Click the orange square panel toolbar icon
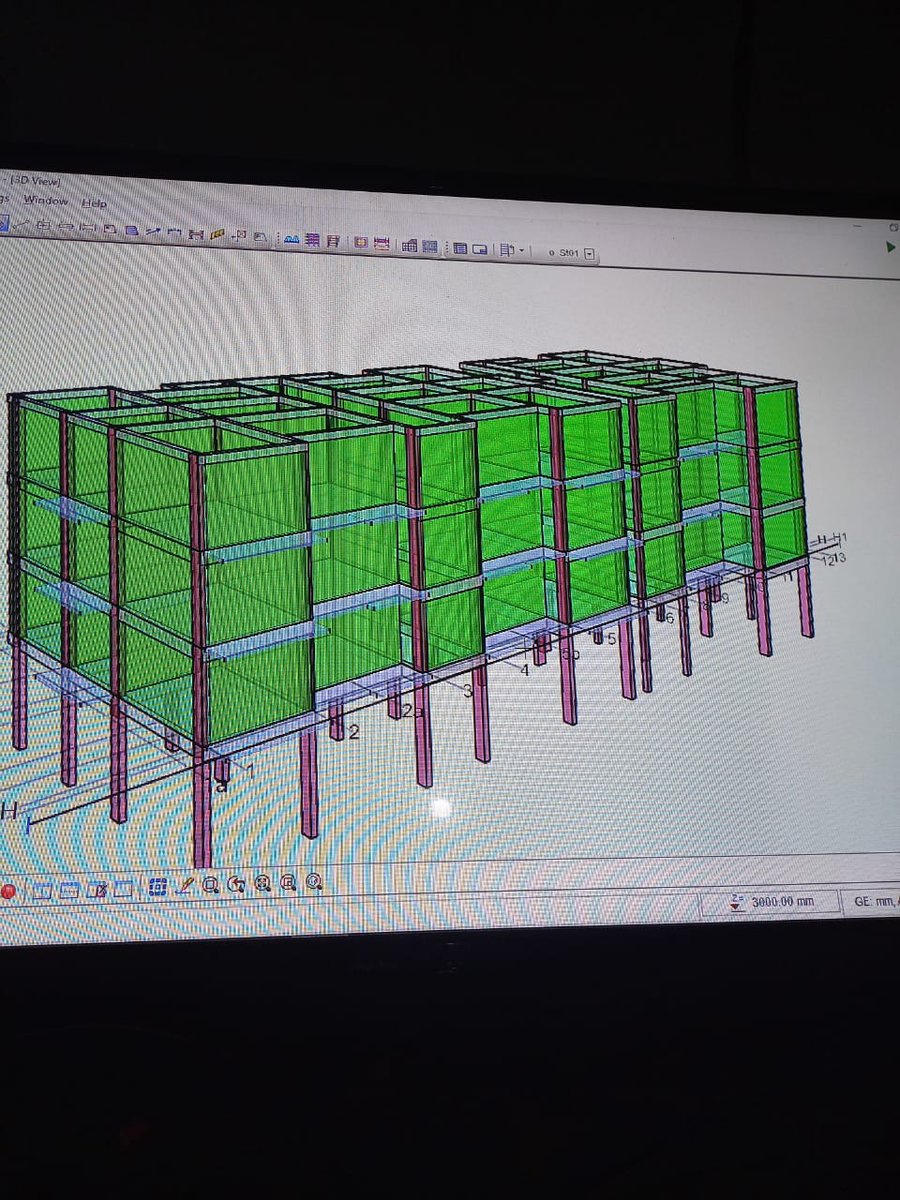 pos(361,242)
